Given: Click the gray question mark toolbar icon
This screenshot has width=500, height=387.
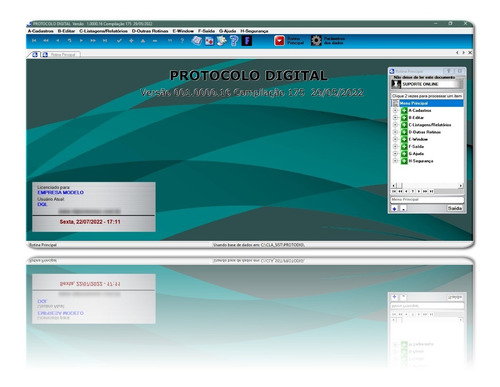Looking at the screenshot, I should click(182, 41).
